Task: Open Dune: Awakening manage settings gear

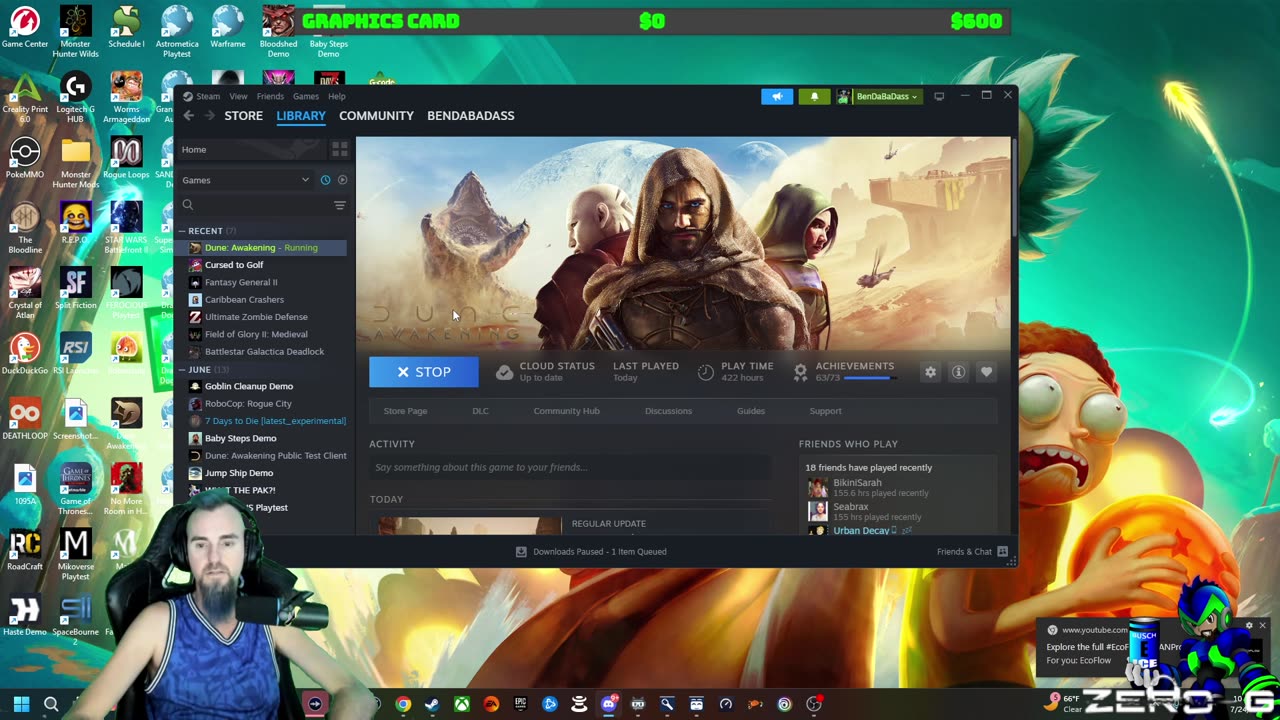Action: pos(930,372)
